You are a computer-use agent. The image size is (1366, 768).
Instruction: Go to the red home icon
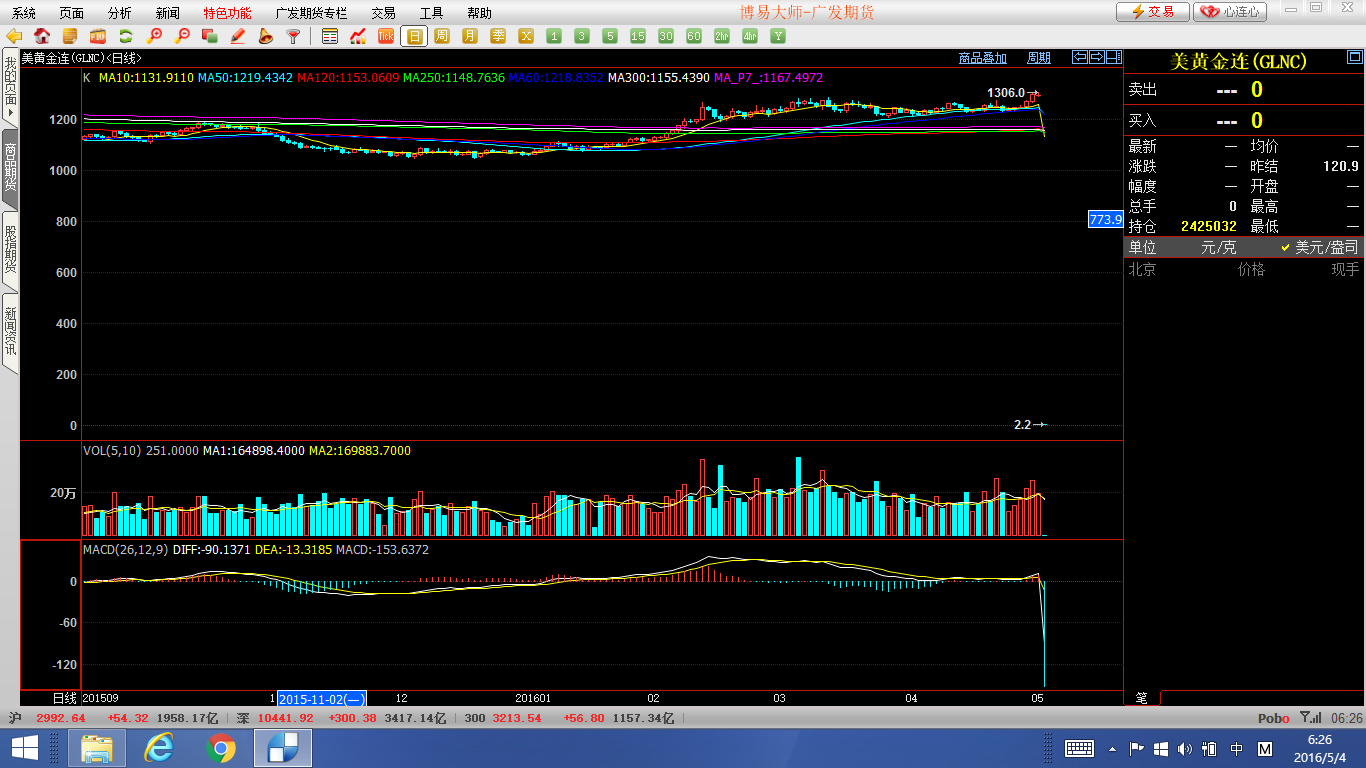point(42,36)
